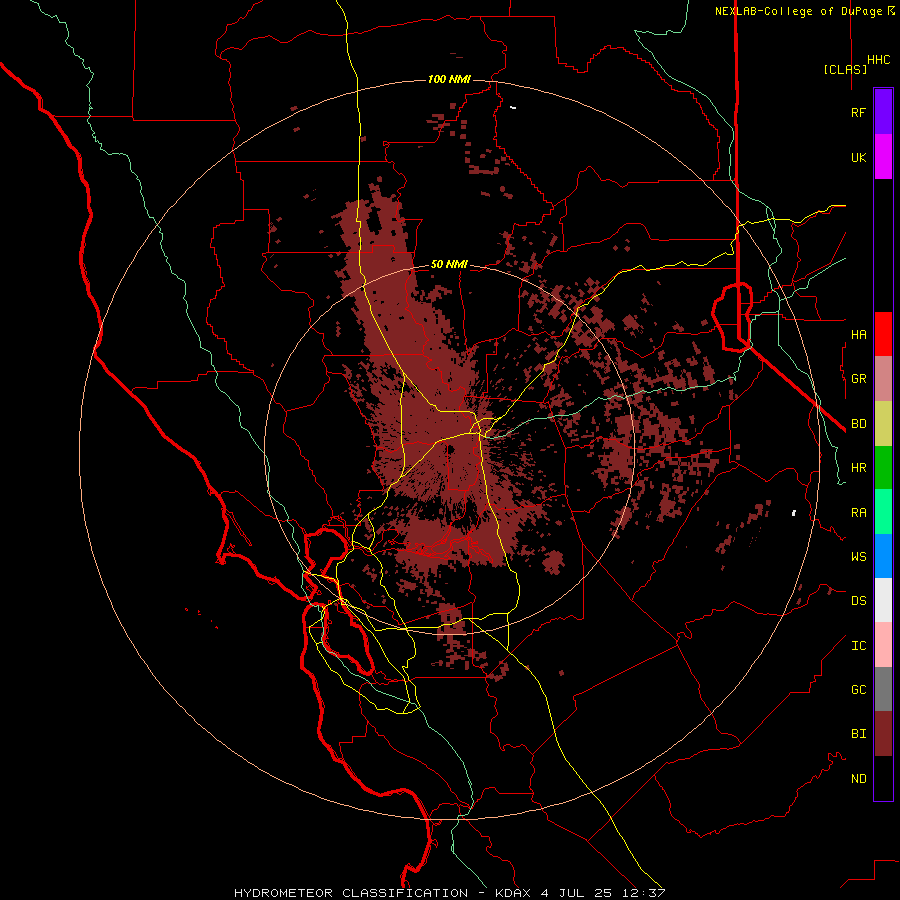Select the GR pink legend swatch
This screenshot has height=900, width=900.
click(x=883, y=379)
